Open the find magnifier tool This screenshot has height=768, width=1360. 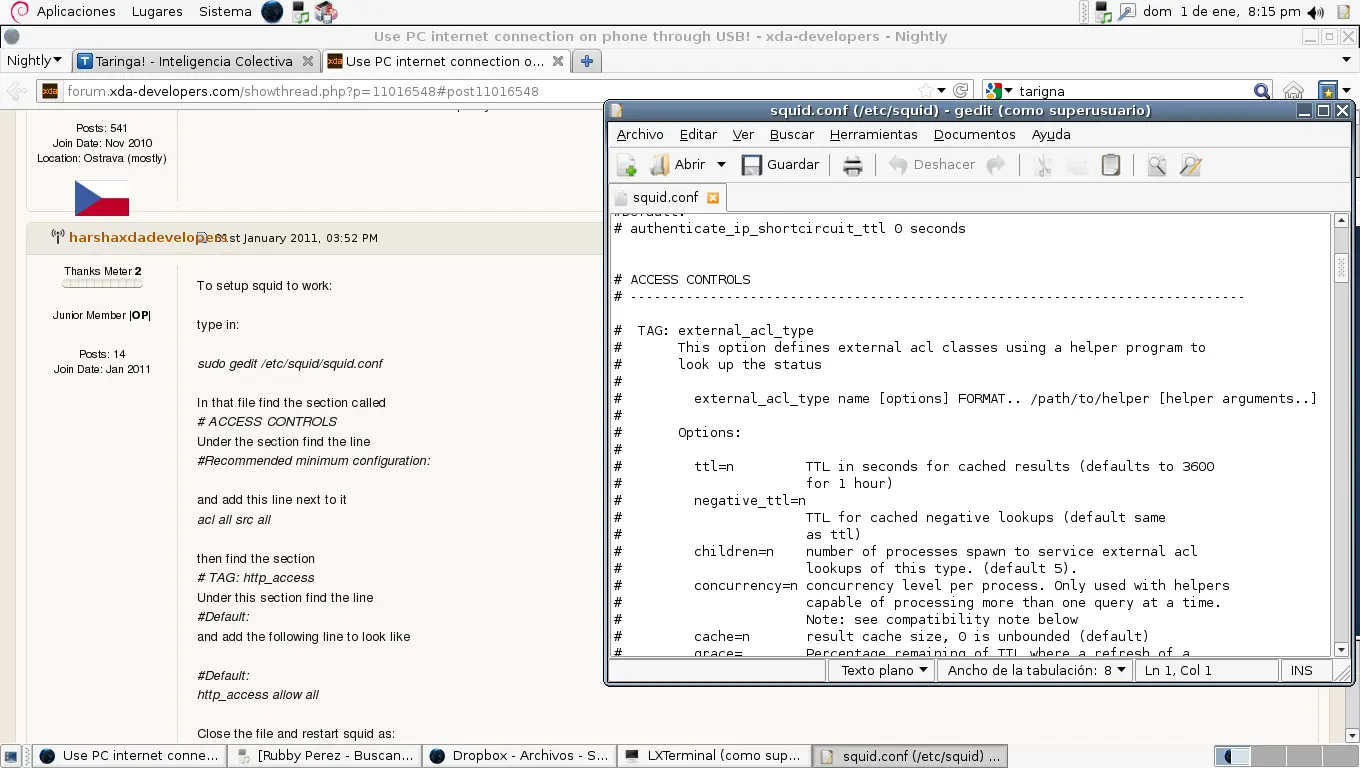pos(1156,165)
